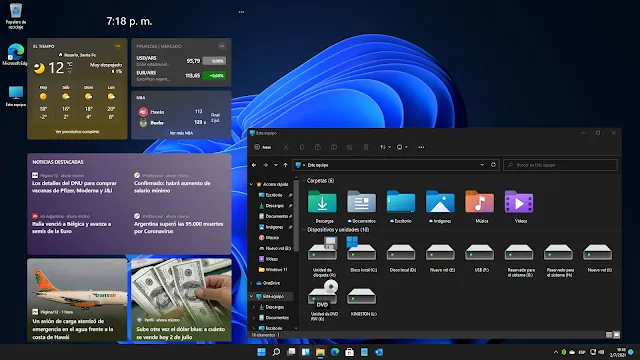
Task: Click the Buscar en Este equipo search box
Action: tap(560, 165)
